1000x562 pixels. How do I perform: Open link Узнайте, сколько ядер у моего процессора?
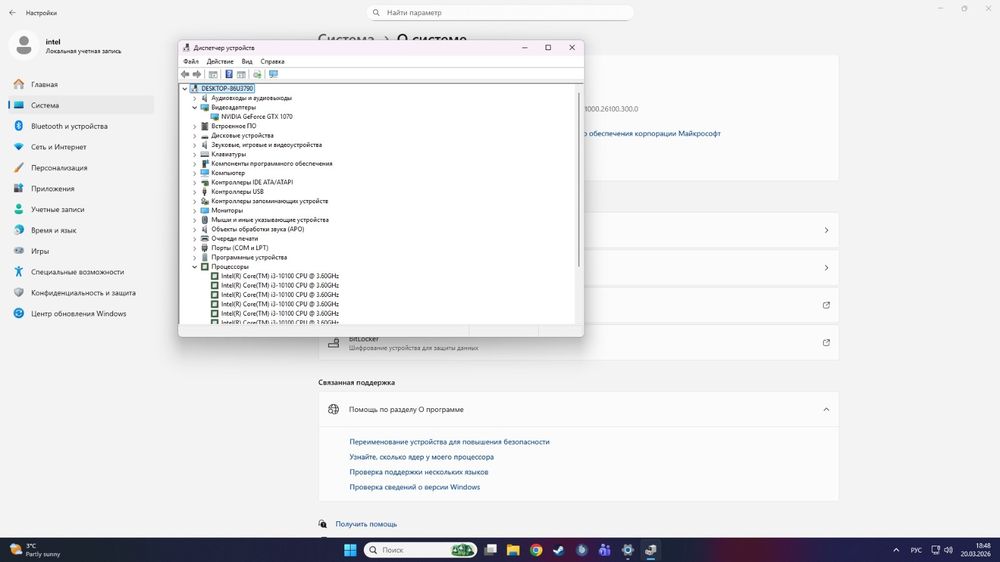[422, 457]
